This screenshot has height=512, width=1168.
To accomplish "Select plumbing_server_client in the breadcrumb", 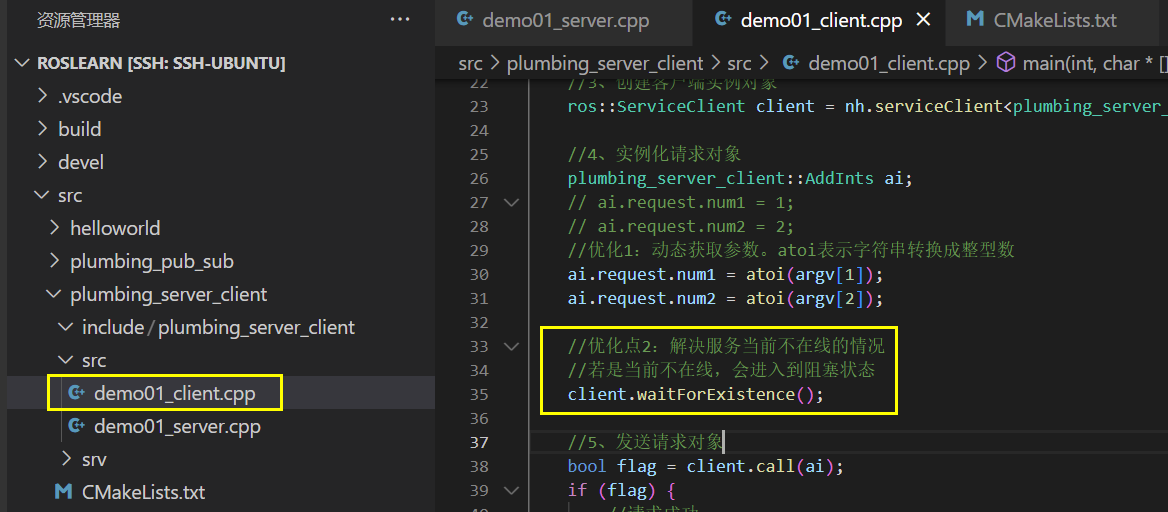I will [x=605, y=64].
